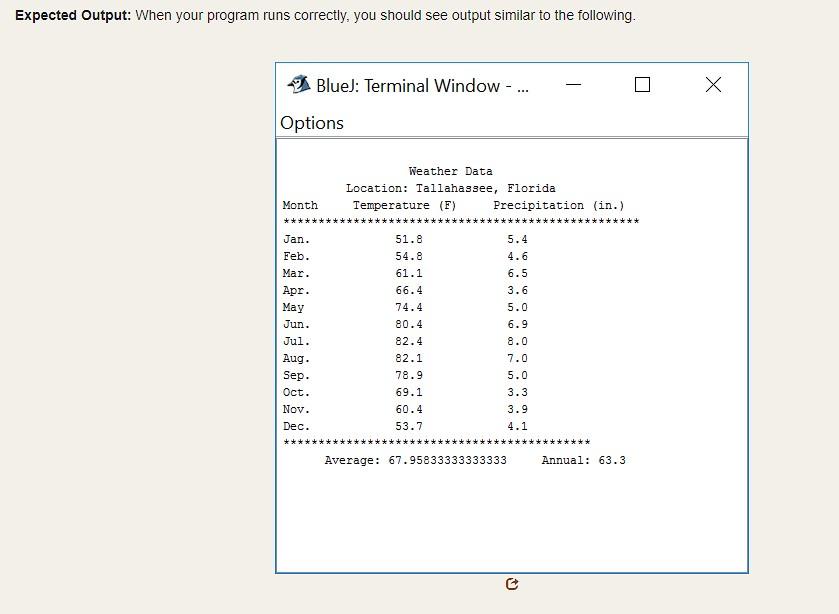The image size is (839, 614).
Task: Select the Jan. temperature row
Action: pyautogui.click(x=409, y=239)
